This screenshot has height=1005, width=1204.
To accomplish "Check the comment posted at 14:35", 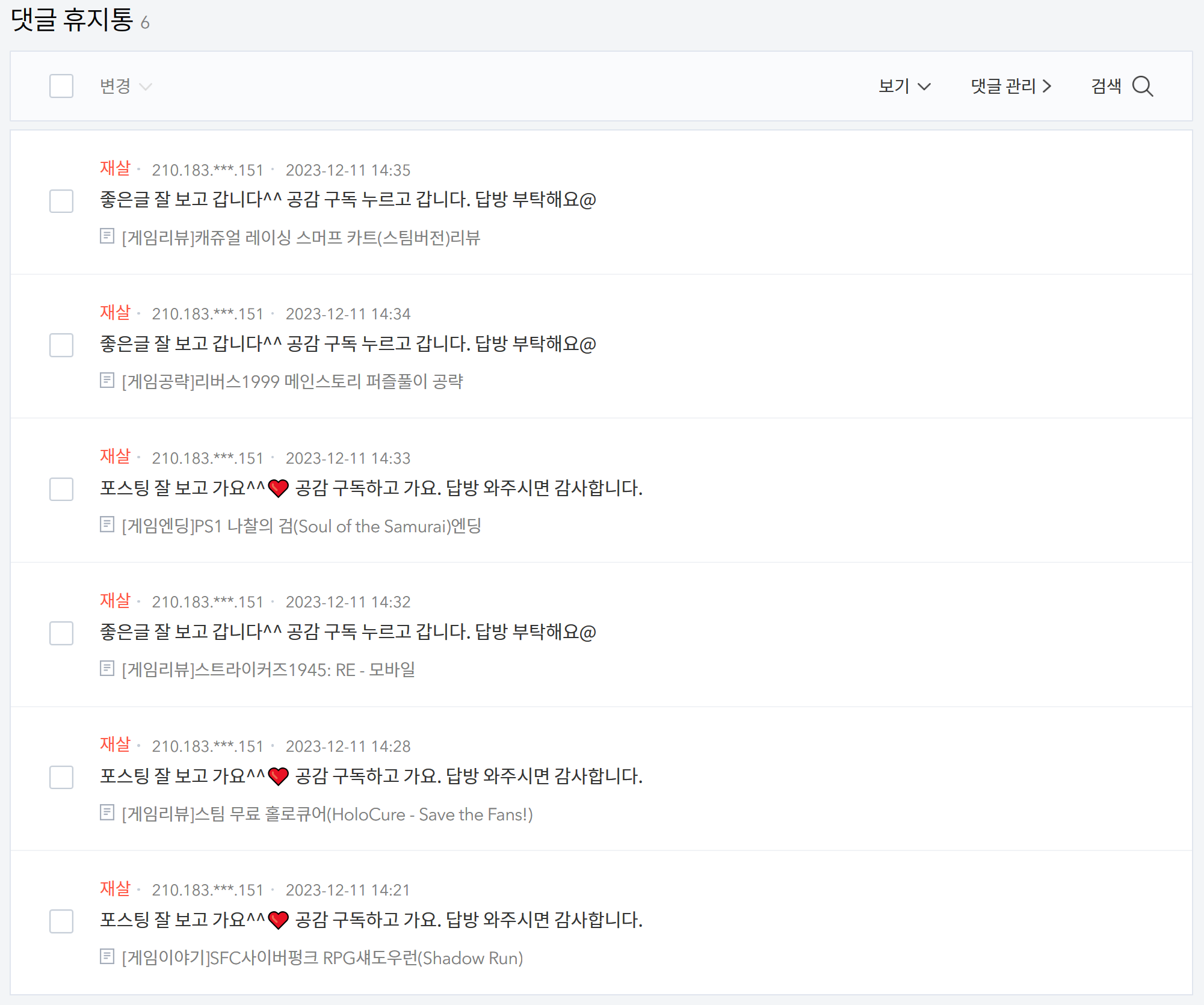I will point(61,201).
